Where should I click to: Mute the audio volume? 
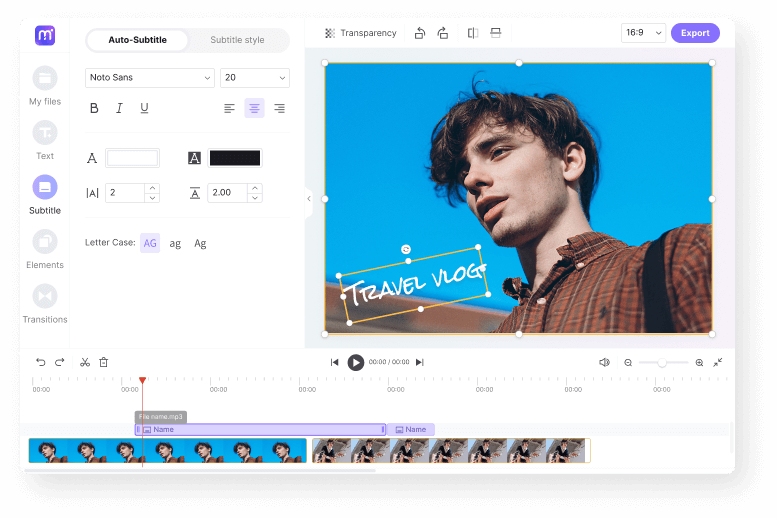pyautogui.click(x=604, y=362)
